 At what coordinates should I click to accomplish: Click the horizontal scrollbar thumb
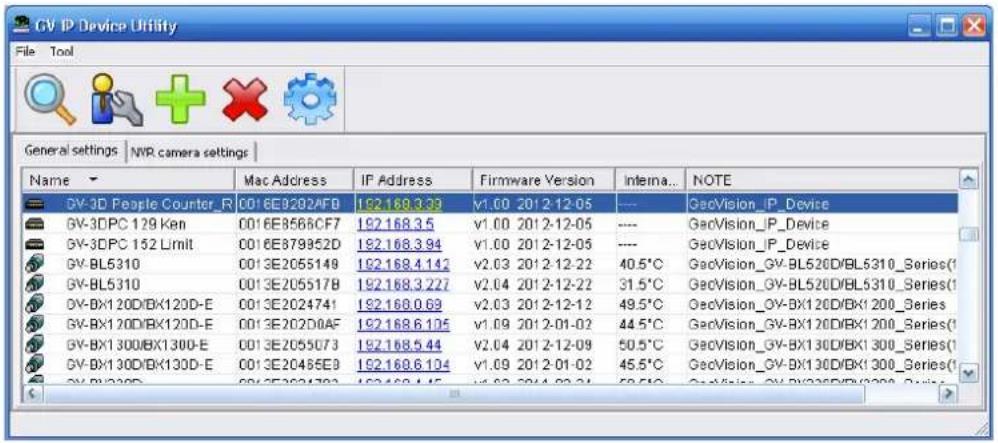click(454, 394)
